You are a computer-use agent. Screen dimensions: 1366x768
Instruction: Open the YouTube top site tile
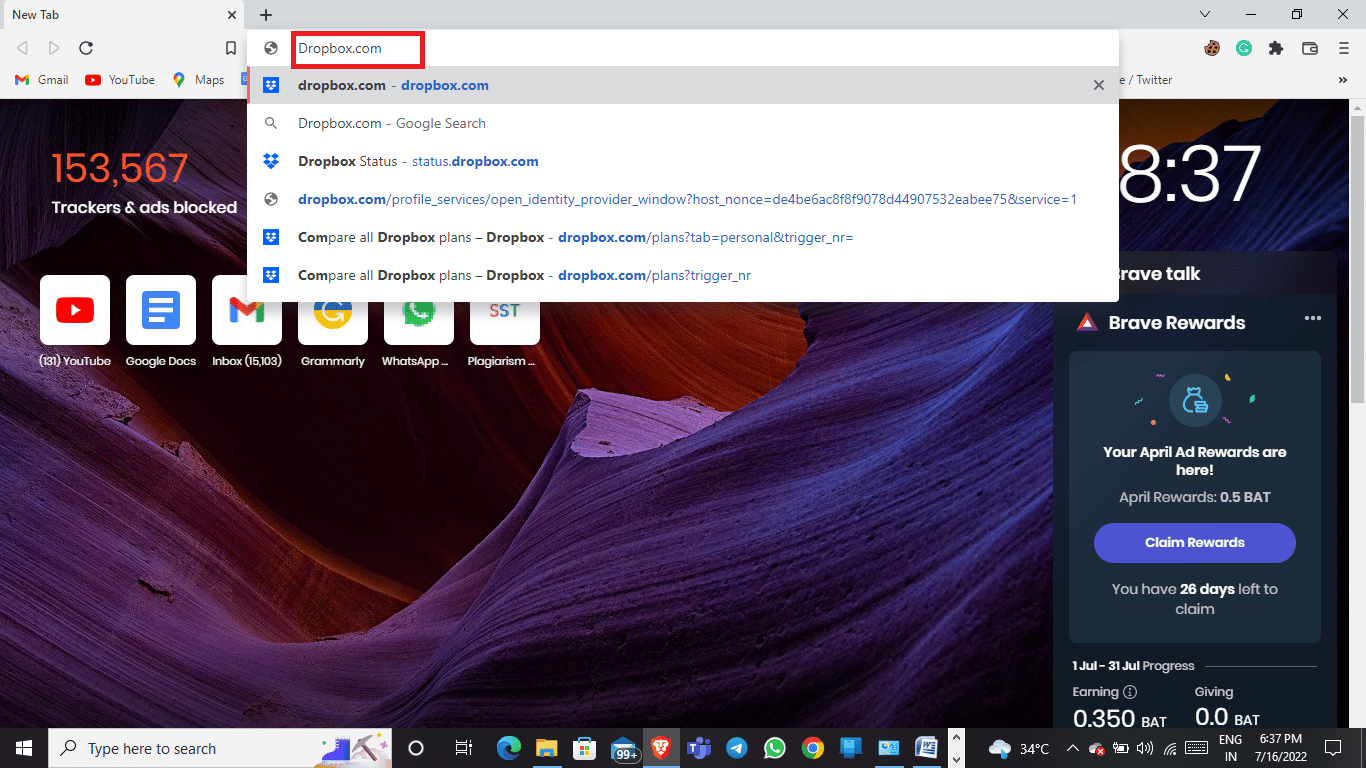75,320
